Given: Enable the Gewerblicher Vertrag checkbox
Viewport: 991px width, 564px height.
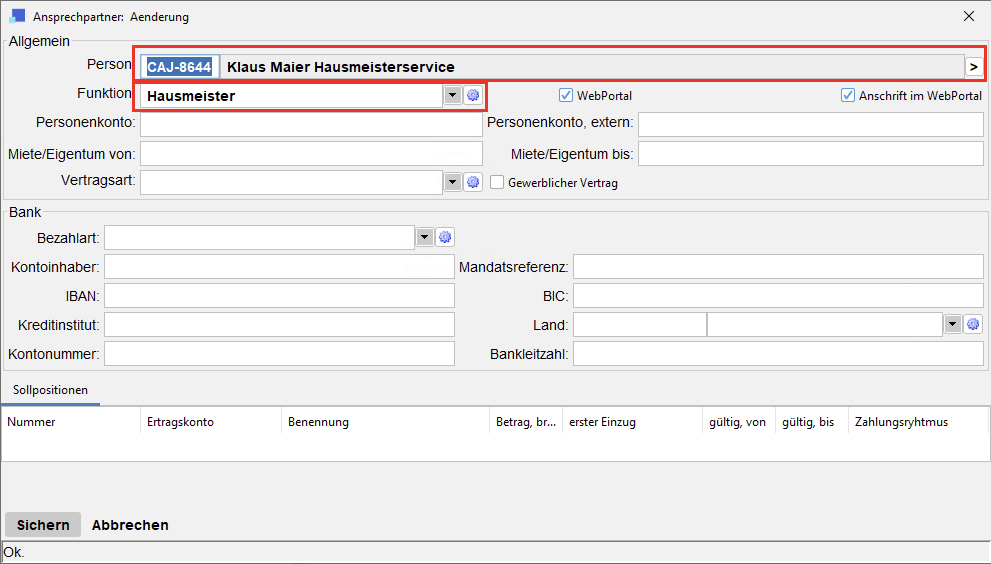Looking at the screenshot, I should [497, 183].
